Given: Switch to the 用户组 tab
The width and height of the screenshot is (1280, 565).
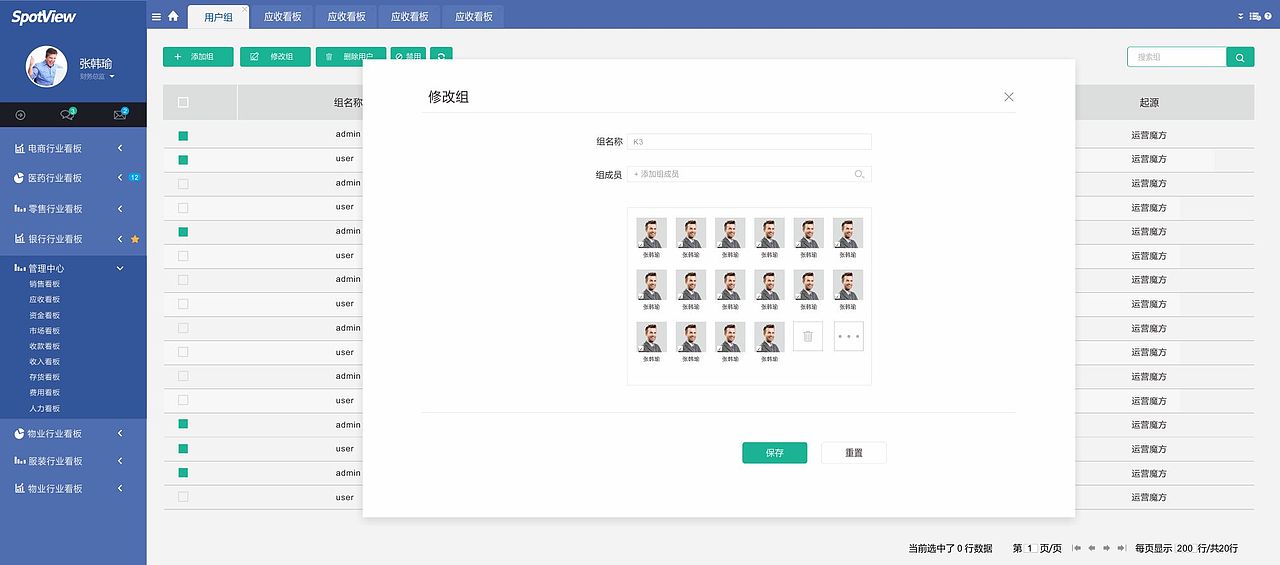Looking at the screenshot, I should click(218, 17).
